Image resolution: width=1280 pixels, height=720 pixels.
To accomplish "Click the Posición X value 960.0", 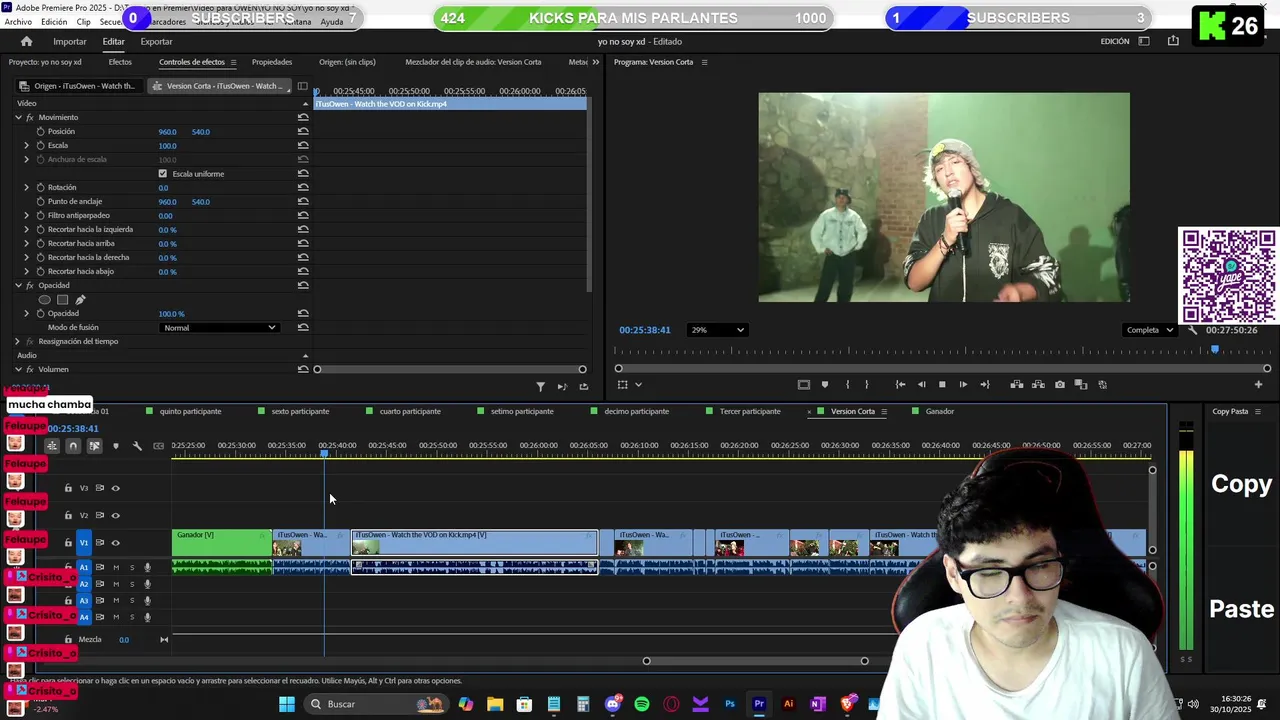I will tap(167, 131).
